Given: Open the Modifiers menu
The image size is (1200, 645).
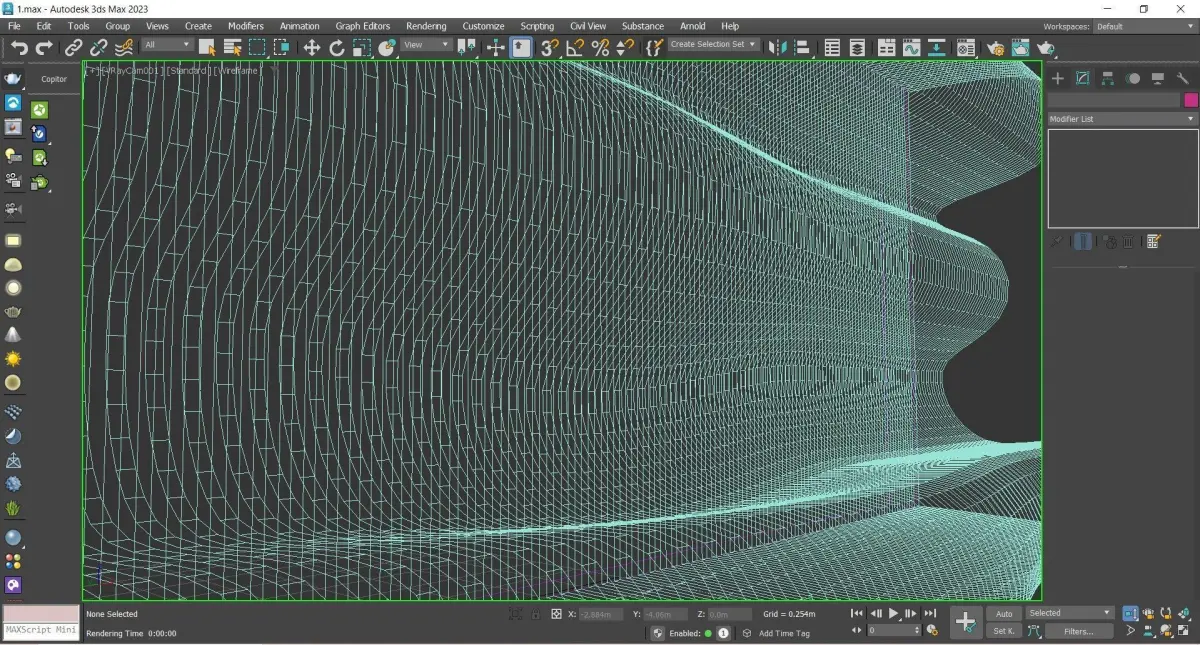Looking at the screenshot, I should tap(246, 26).
